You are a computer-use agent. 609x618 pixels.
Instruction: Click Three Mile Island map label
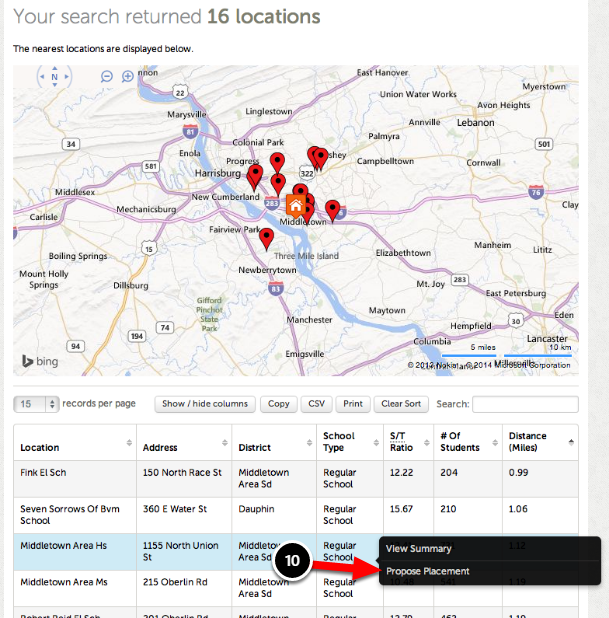pos(306,256)
